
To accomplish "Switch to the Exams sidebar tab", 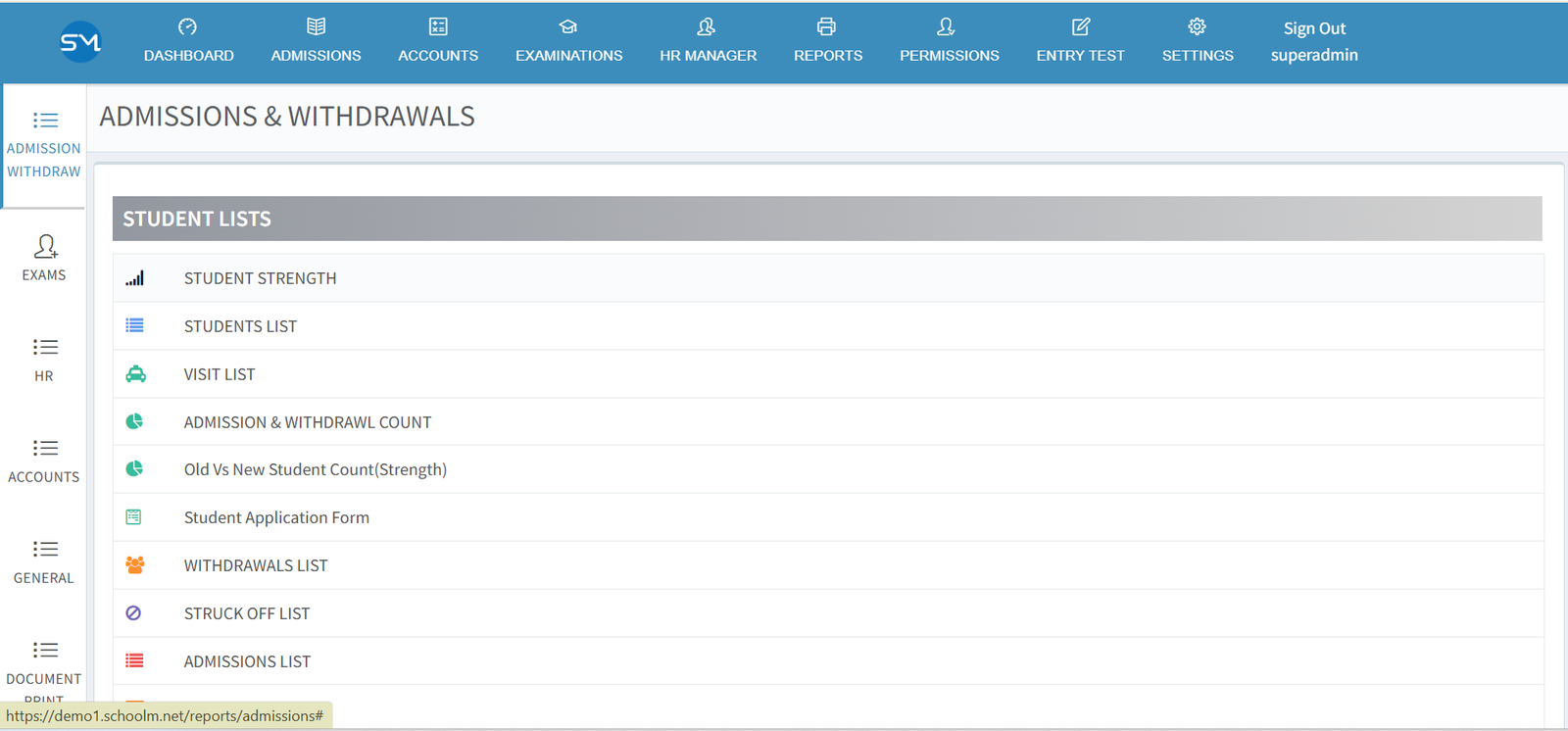I will tap(44, 259).
